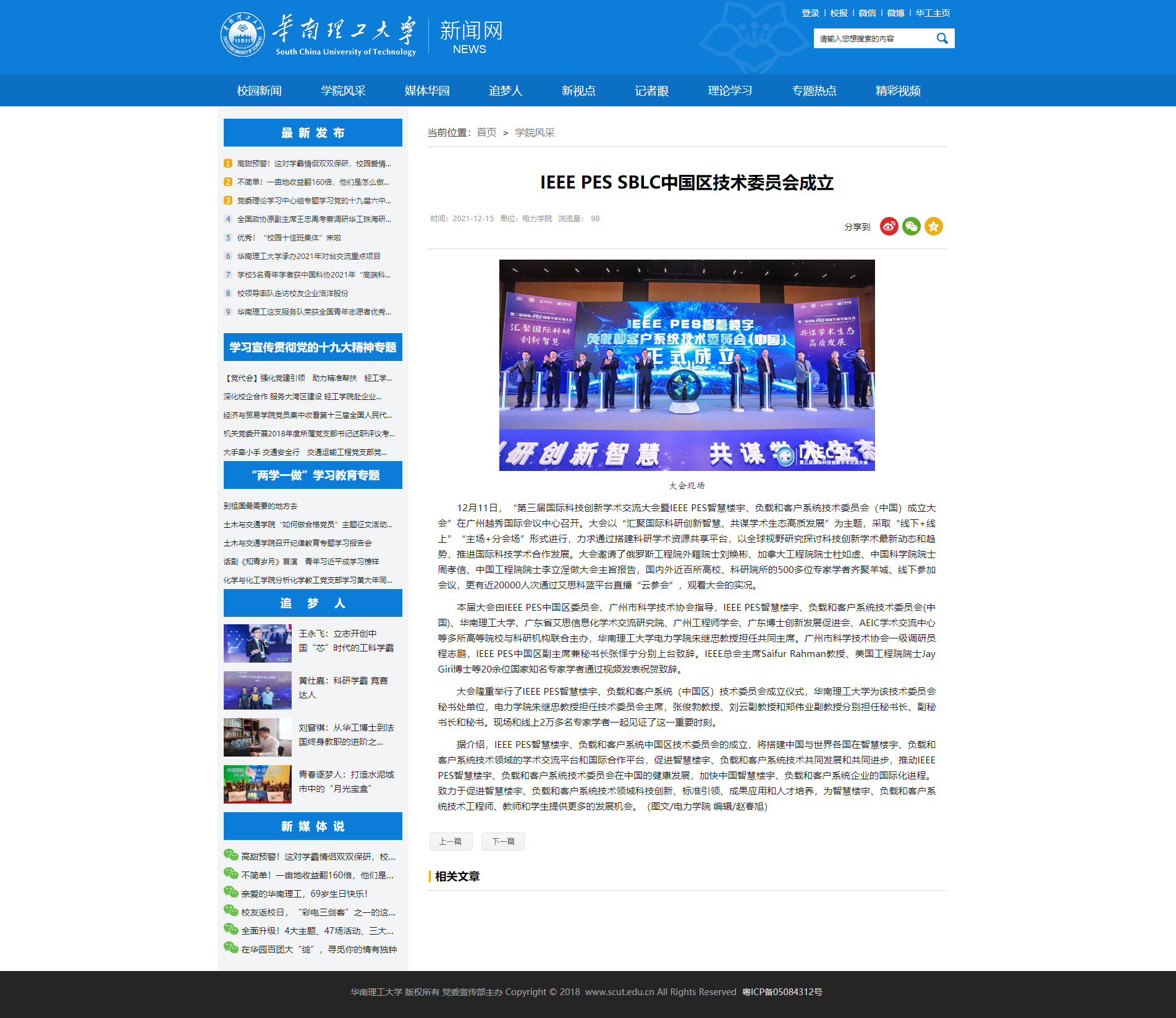Share the article via WeChat icon
The height and width of the screenshot is (1018, 1176).
(x=911, y=227)
